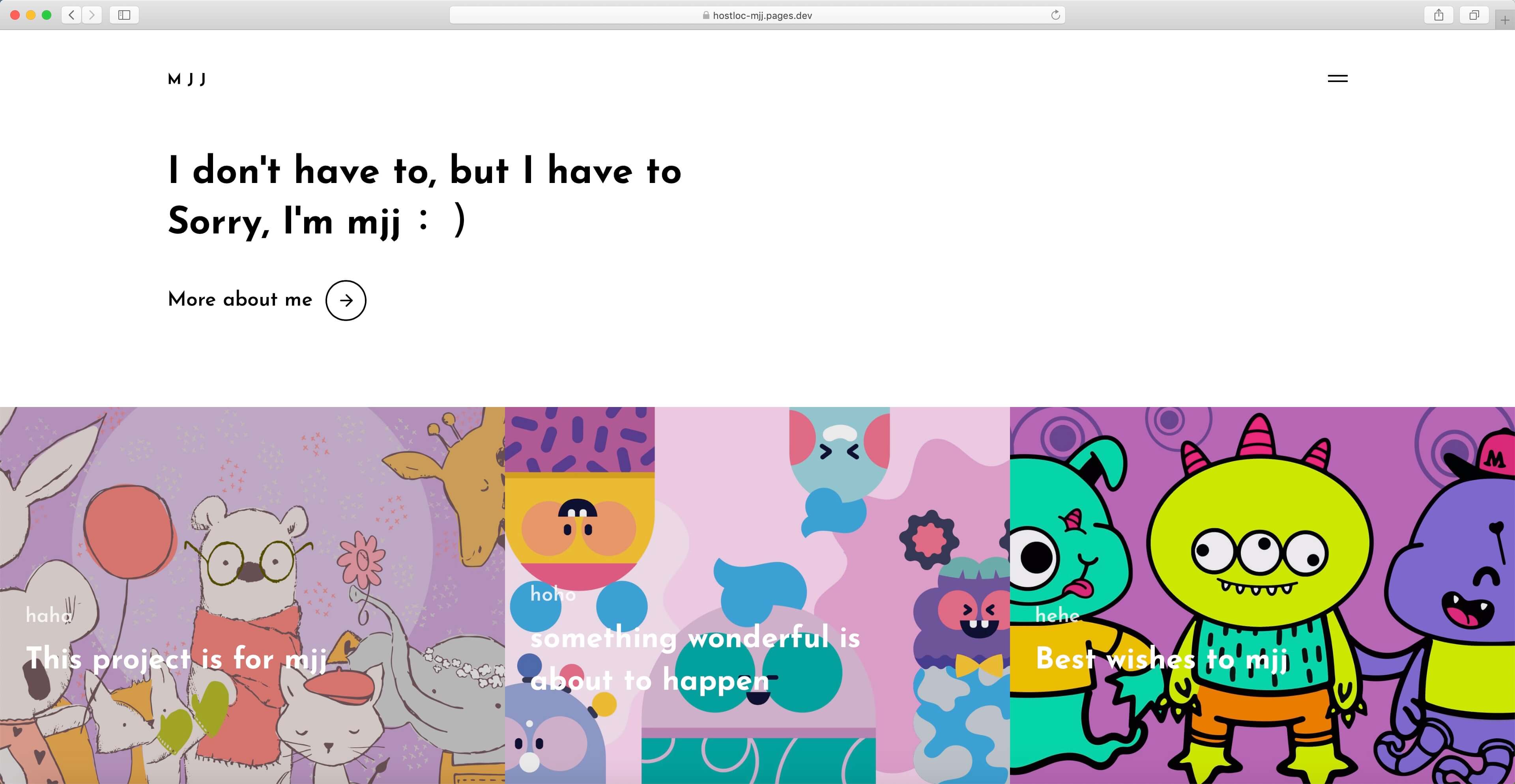
Task: Click Safari's forward navigation arrow
Action: point(92,15)
